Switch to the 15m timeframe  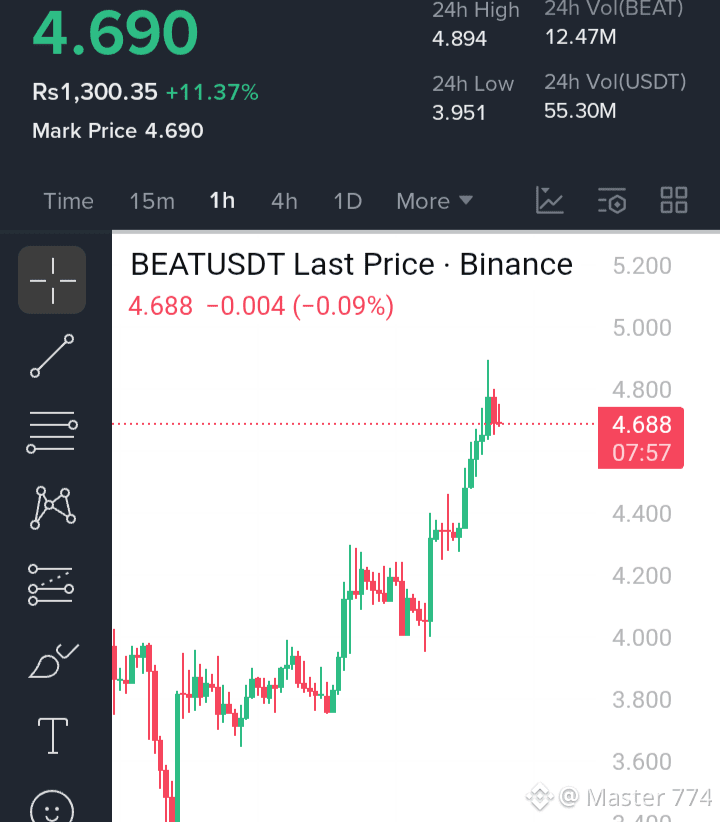152,201
